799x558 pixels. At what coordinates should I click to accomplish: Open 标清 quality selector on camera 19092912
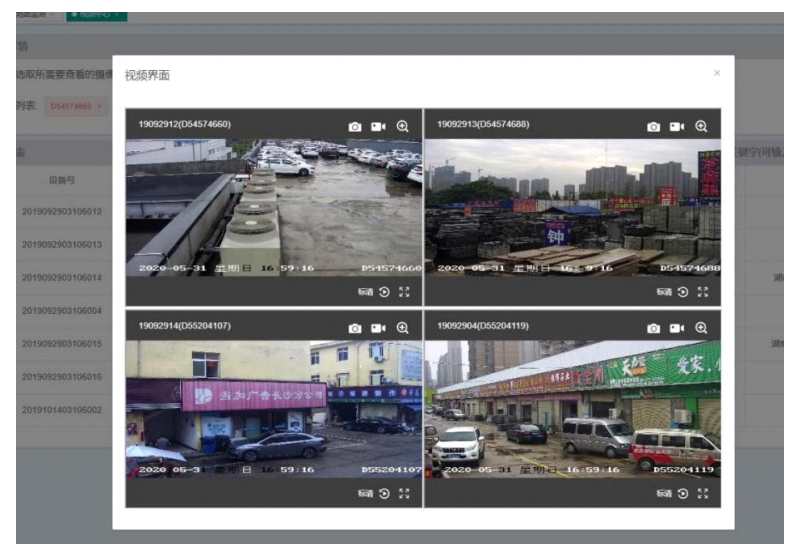click(364, 292)
